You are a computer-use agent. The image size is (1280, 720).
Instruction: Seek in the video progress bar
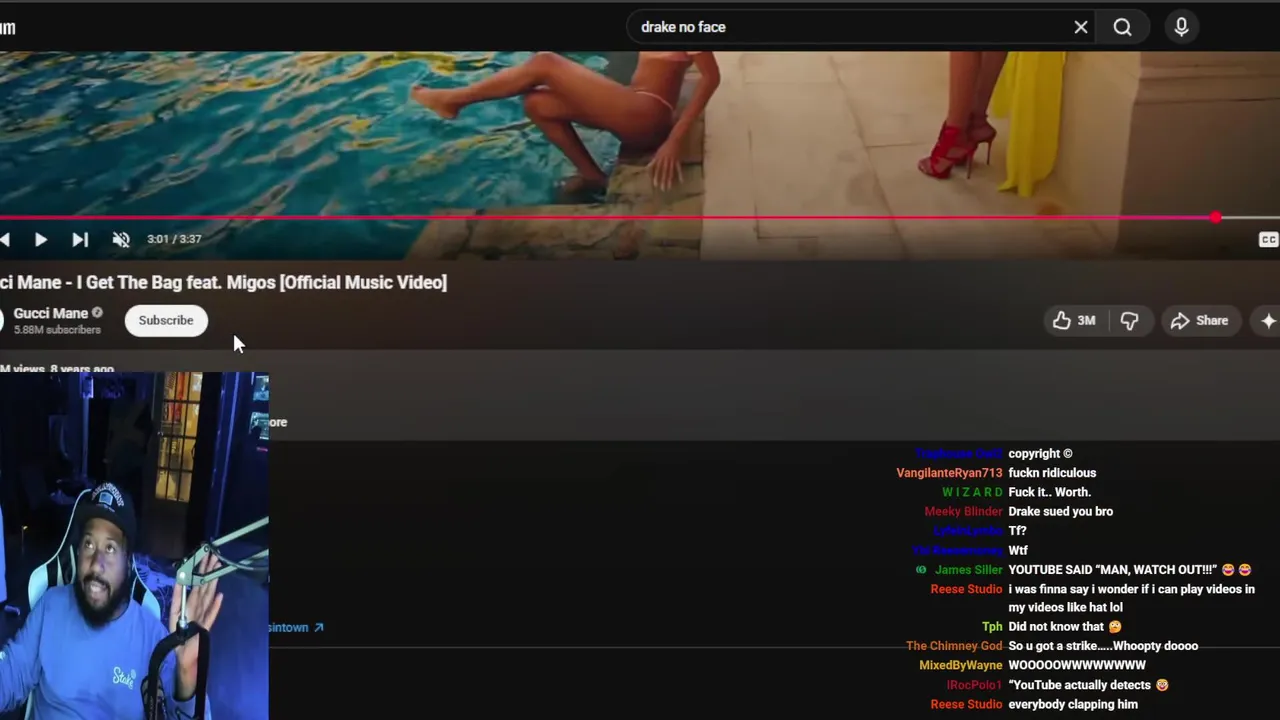click(x=640, y=217)
